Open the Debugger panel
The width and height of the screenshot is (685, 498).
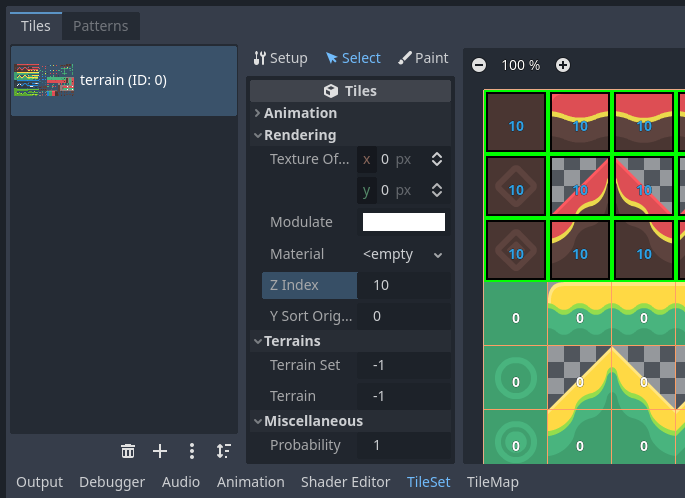[112, 482]
